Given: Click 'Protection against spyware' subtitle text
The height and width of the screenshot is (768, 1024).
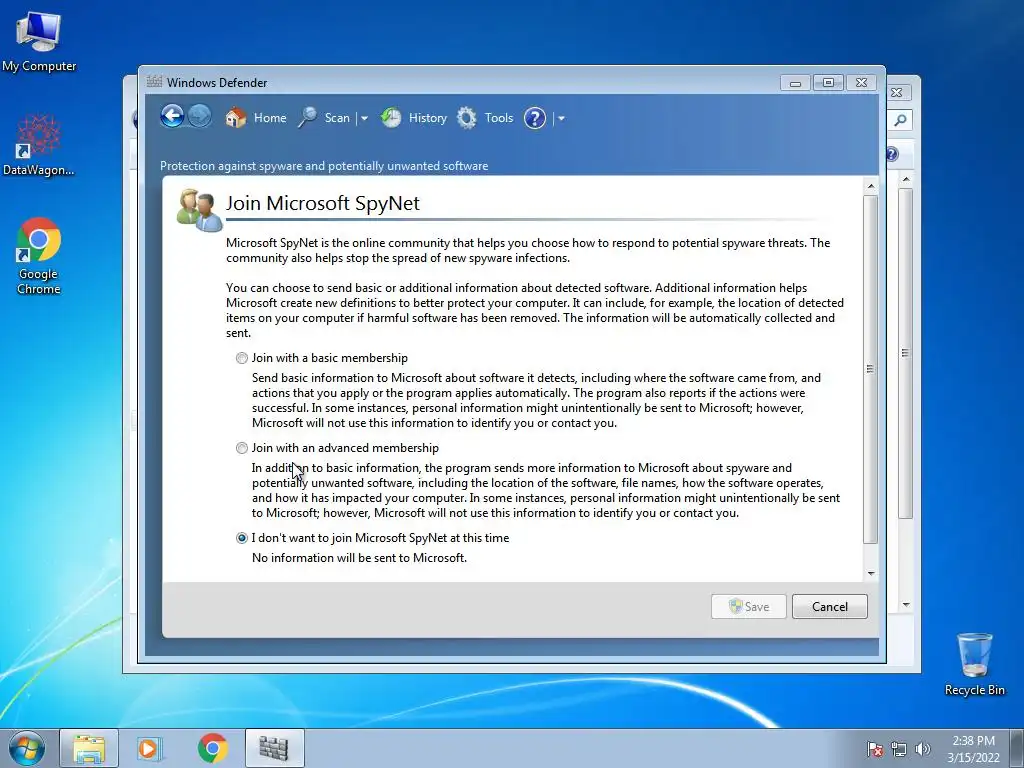Looking at the screenshot, I should click(x=324, y=166).
